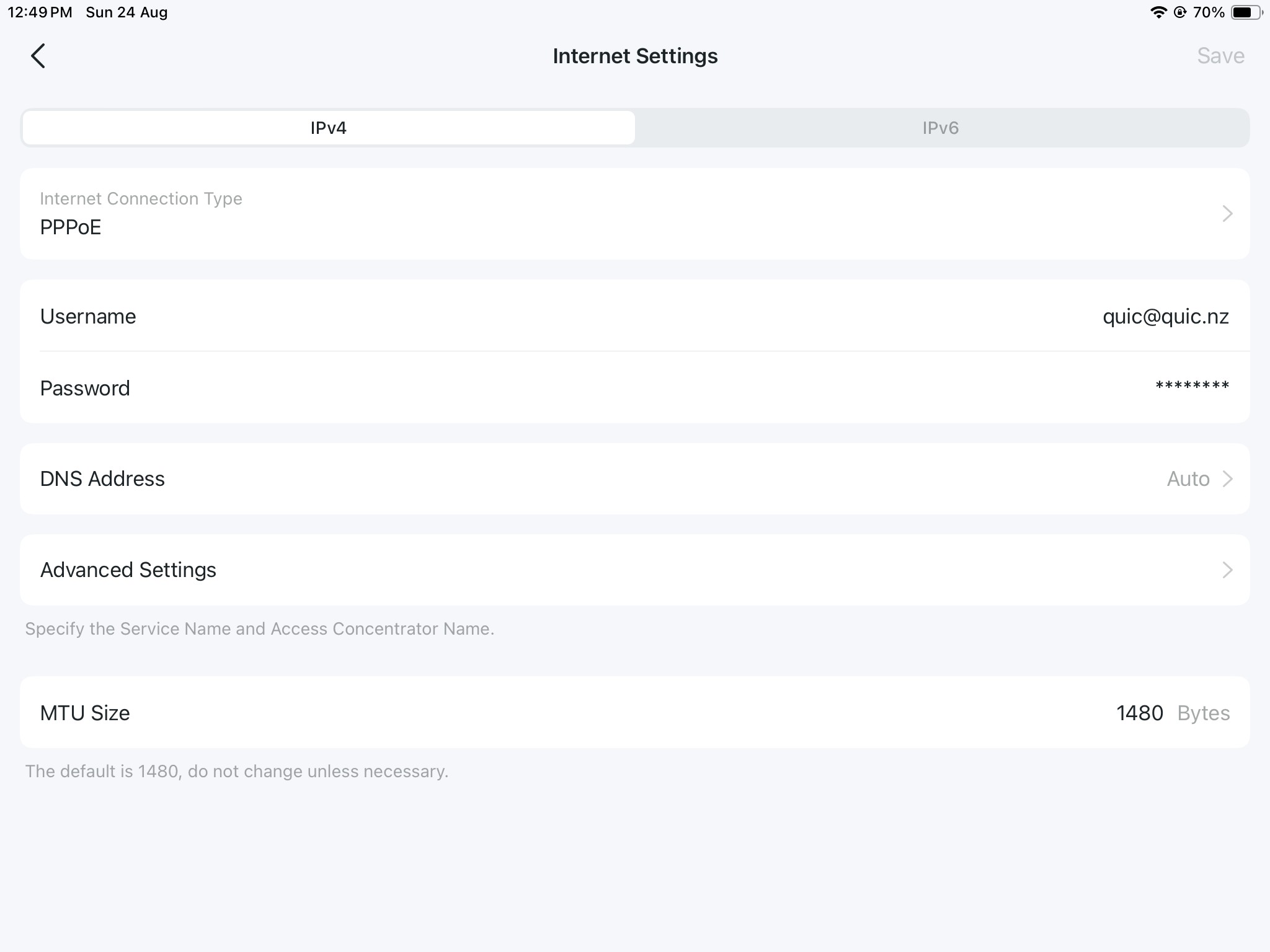Viewport: 1270px width, 952px height.
Task: Tap the battery indicator icon
Action: [x=1246, y=12]
